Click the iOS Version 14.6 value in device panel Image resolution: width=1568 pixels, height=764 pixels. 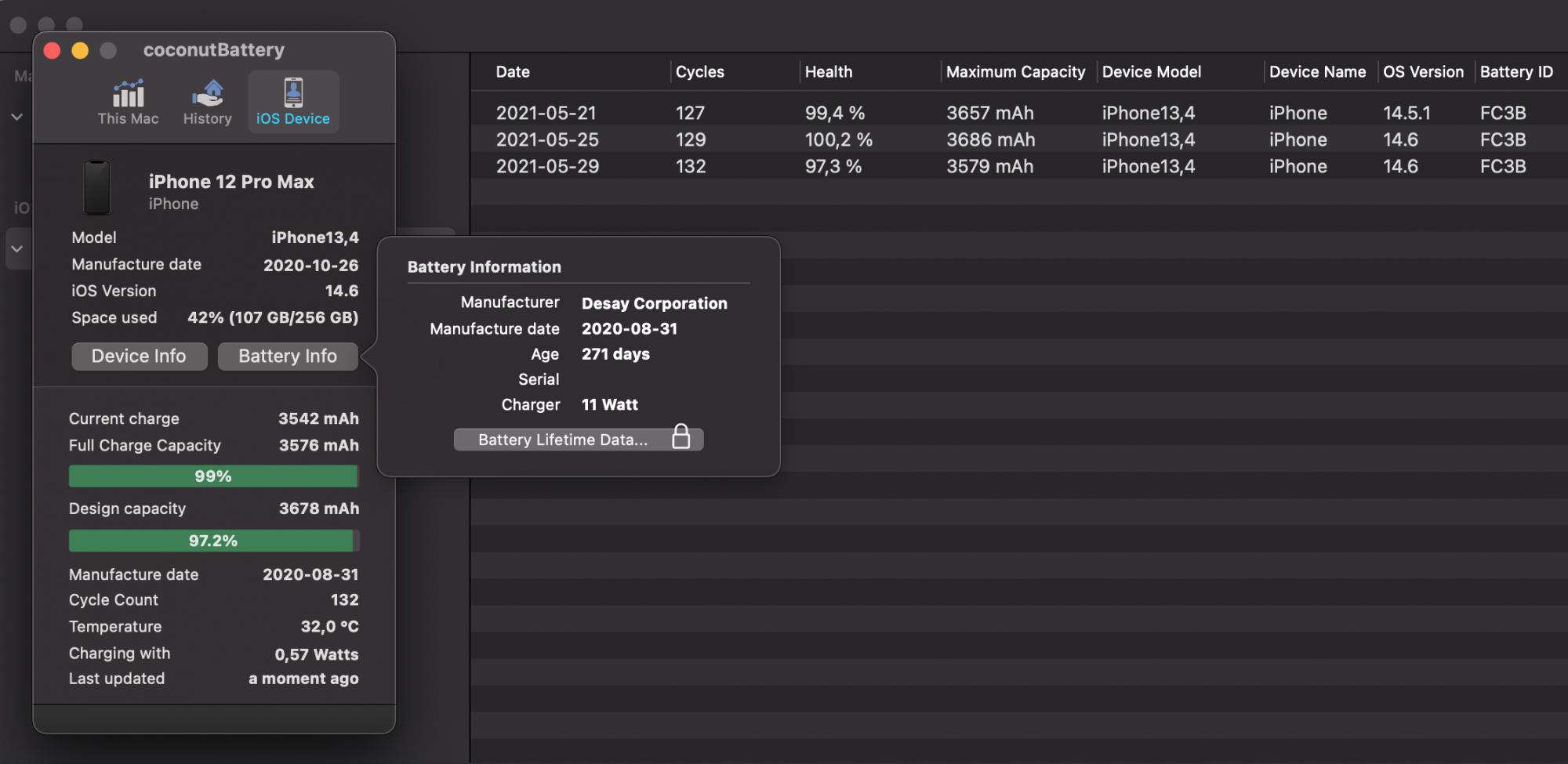342,291
